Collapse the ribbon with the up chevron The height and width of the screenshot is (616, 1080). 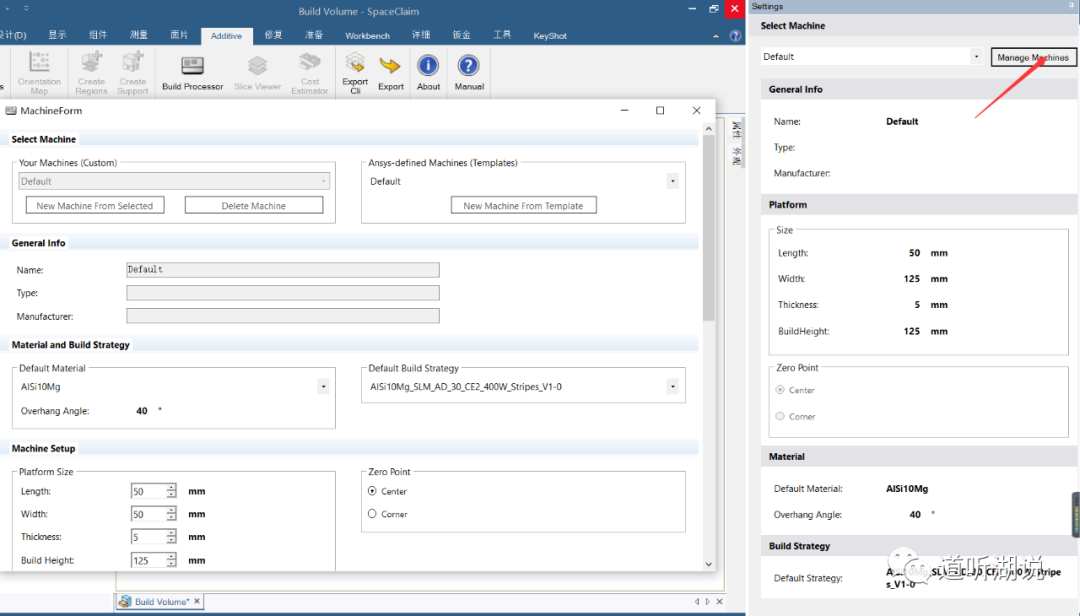(716, 36)
